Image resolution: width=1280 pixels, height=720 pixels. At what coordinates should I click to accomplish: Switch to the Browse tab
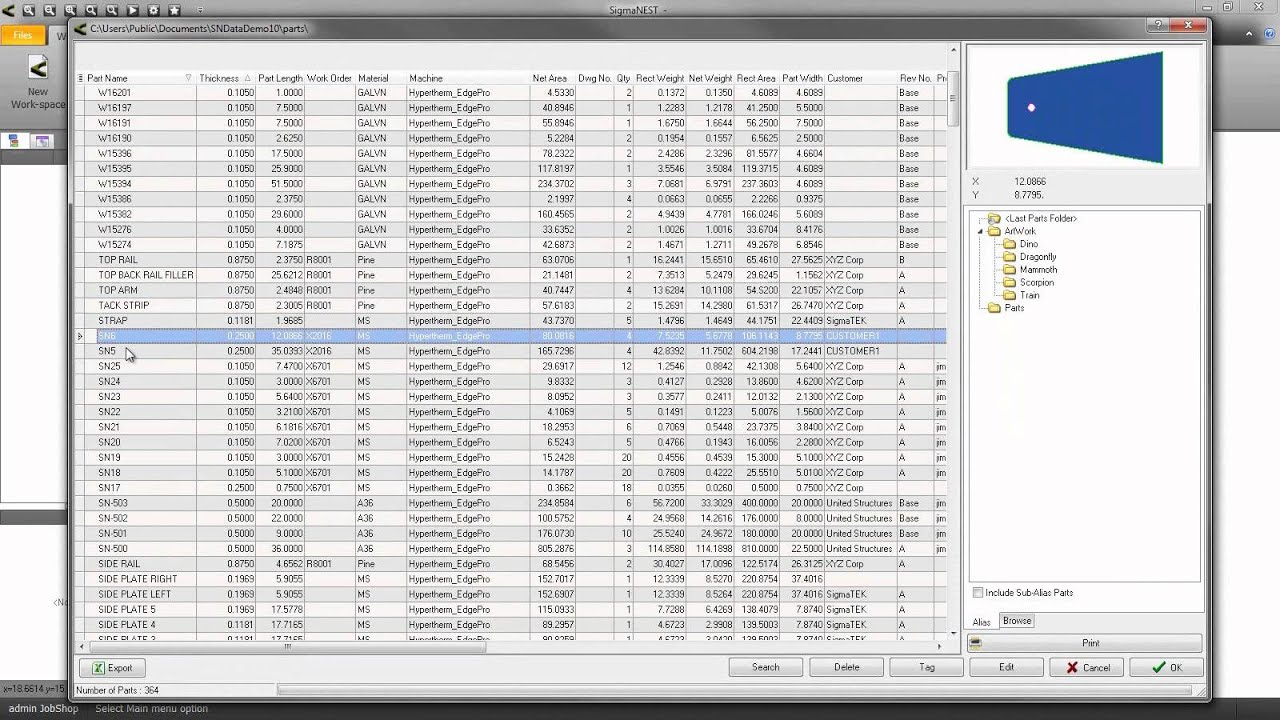point(1017,621)
